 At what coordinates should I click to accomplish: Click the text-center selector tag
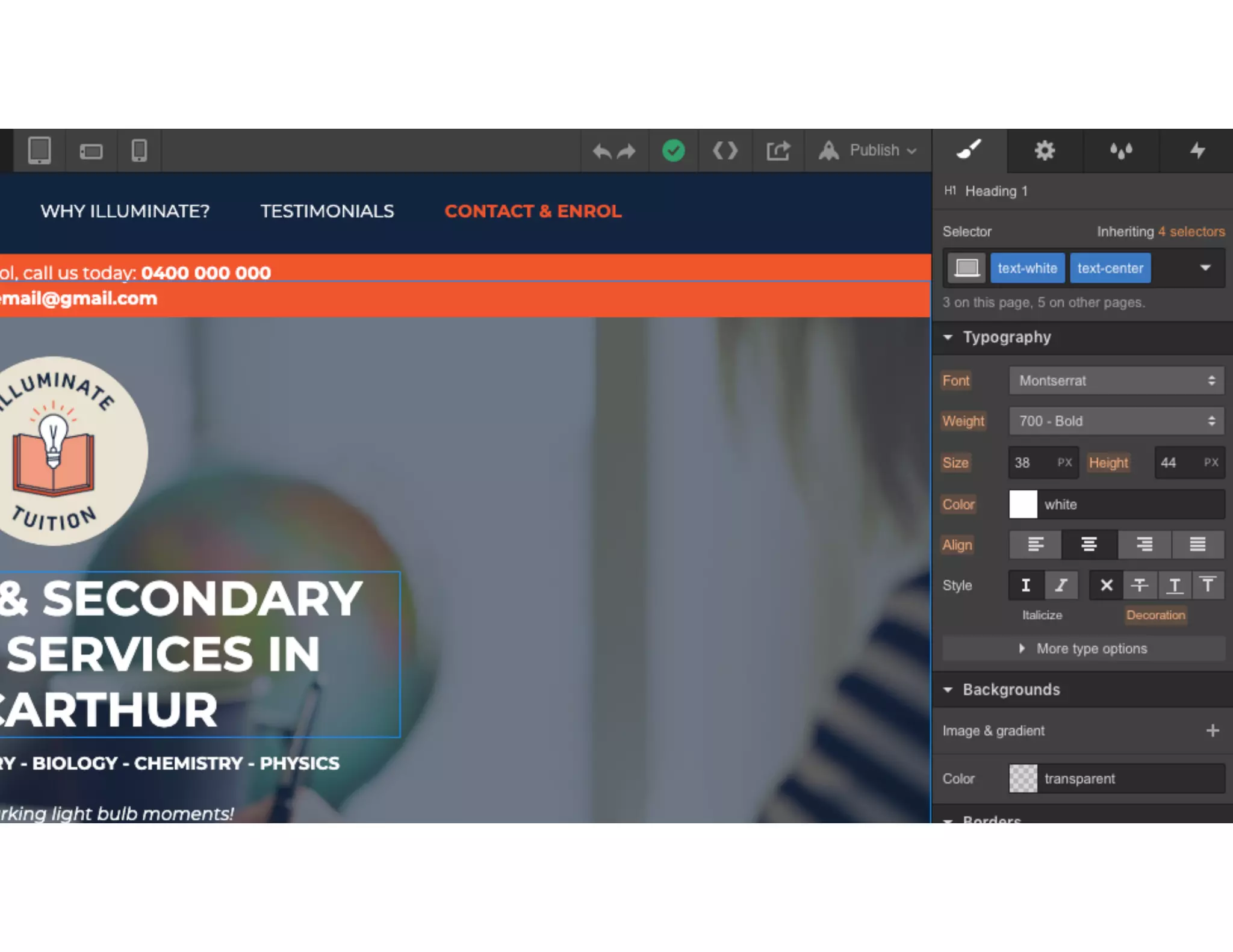click(x=1110, y=268)
